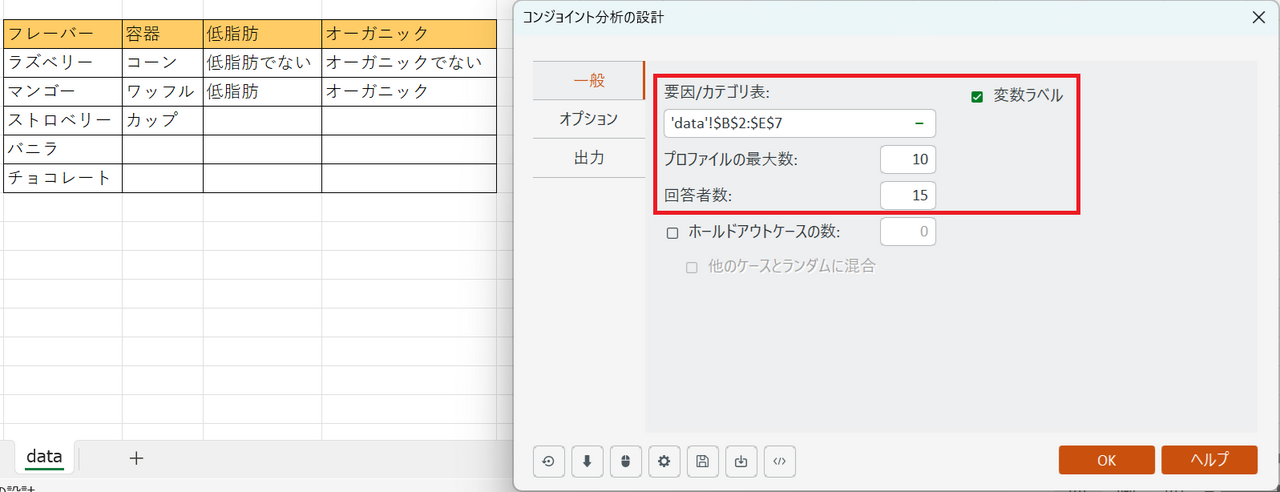The image size is (1280, 492).
Task: Click the ヘルプ button
Action: coord(1208,460)
